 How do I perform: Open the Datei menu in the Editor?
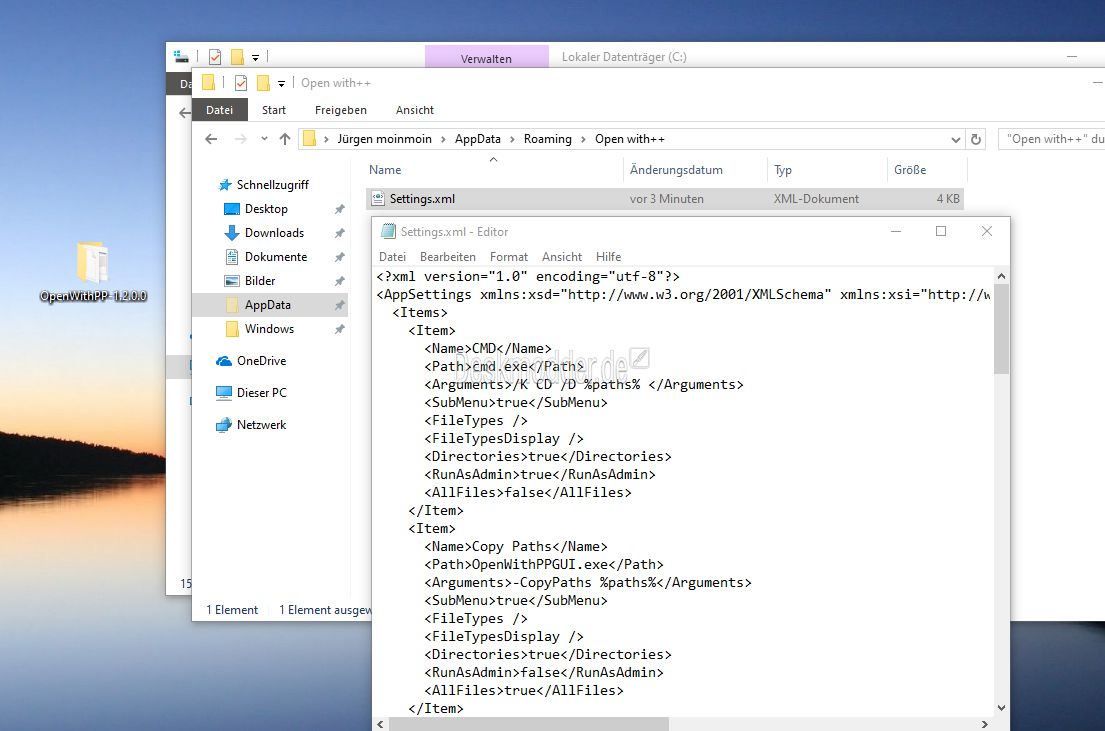point(392,257)
